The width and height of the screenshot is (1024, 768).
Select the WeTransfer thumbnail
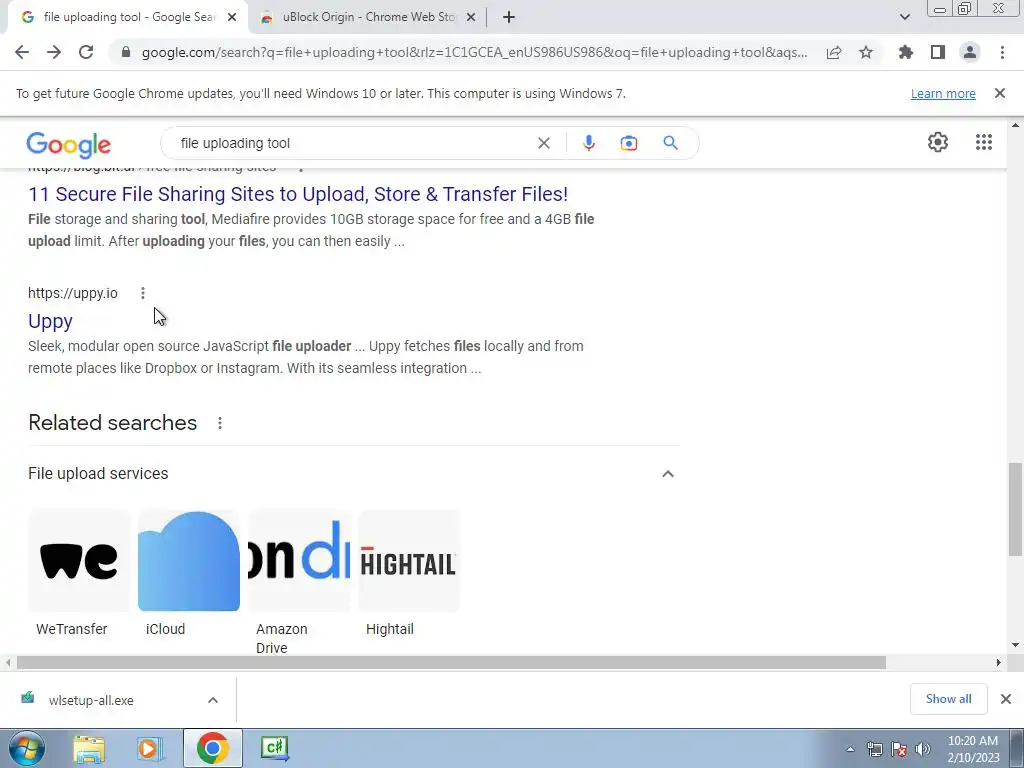click(x=78, y=560)
